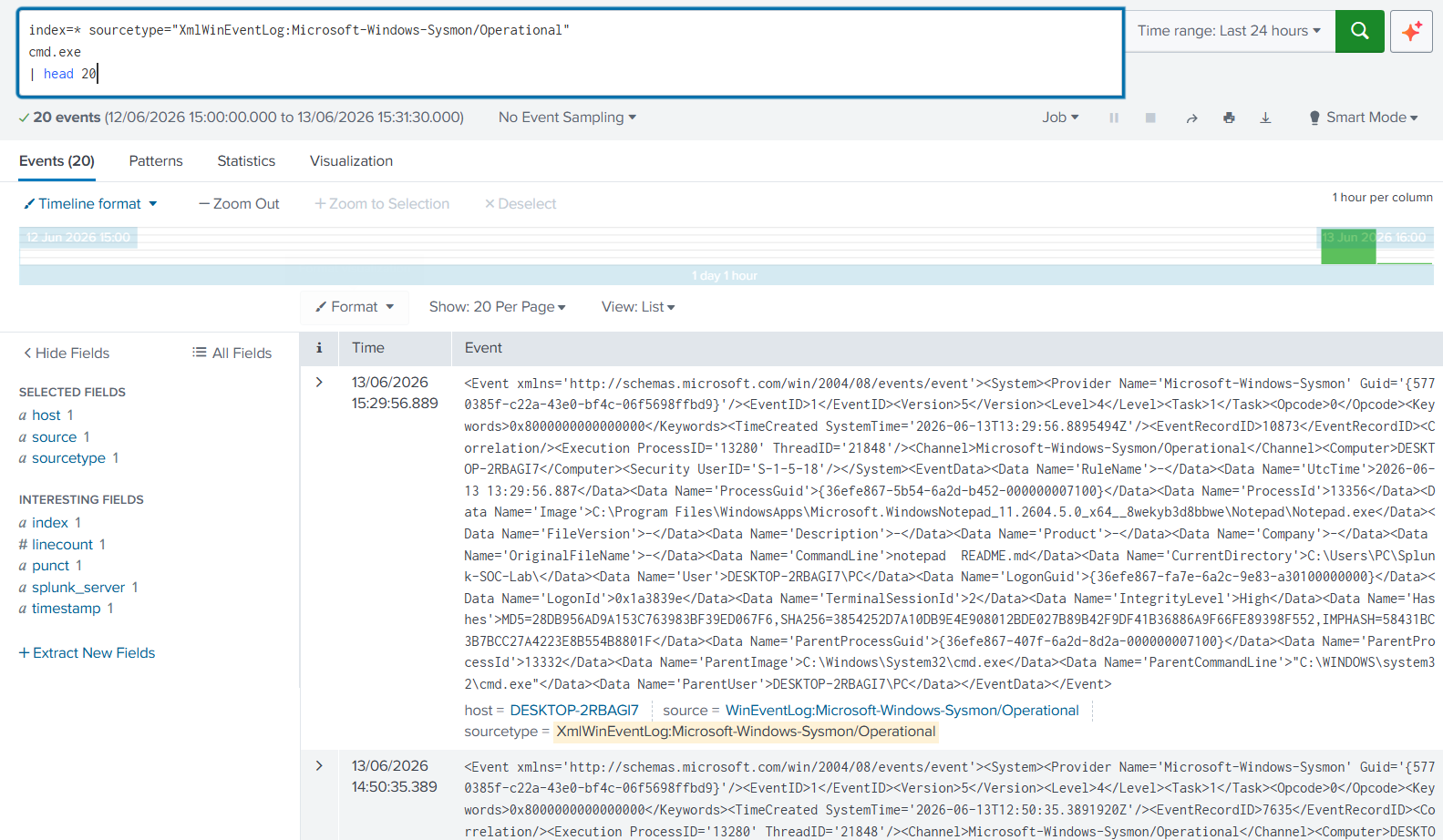Collapse sidebar with Hide Fields
Screen dimensions: 1443x840
67,353
